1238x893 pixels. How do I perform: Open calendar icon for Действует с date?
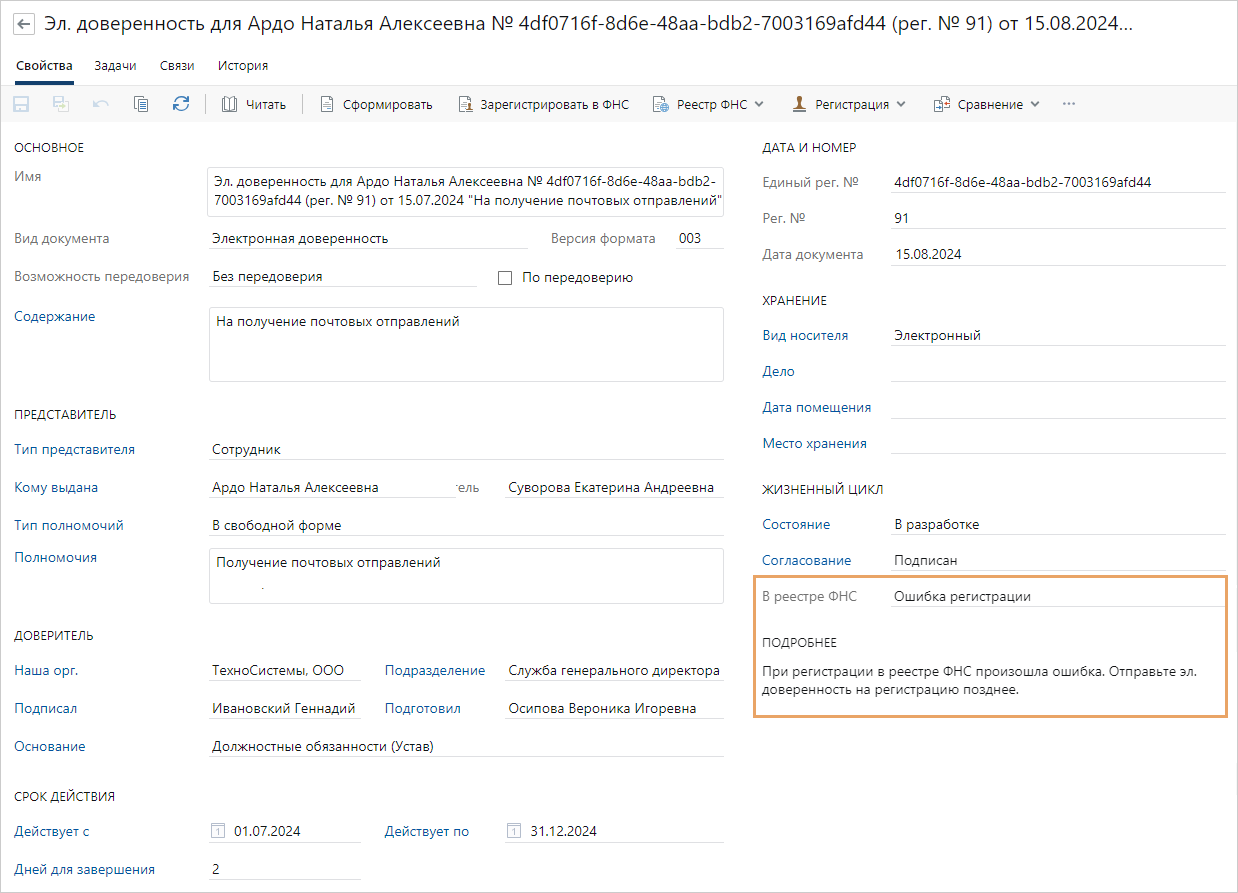pyautogui.click(x=218, y=831)
